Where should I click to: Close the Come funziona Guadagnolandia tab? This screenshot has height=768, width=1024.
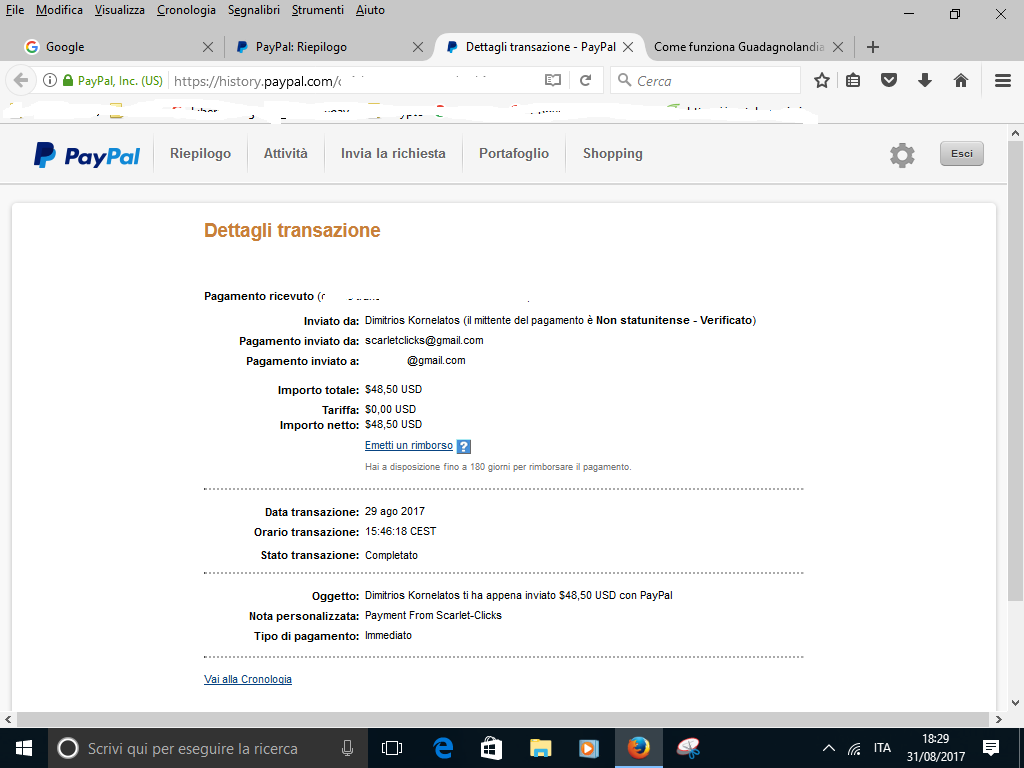[x=838, y=47]
